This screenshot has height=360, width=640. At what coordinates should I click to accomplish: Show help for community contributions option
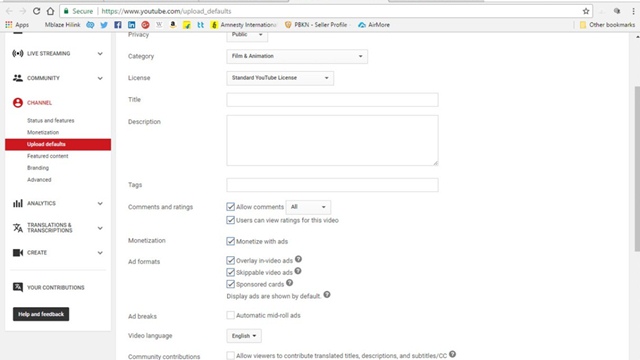tap(452, 354)
